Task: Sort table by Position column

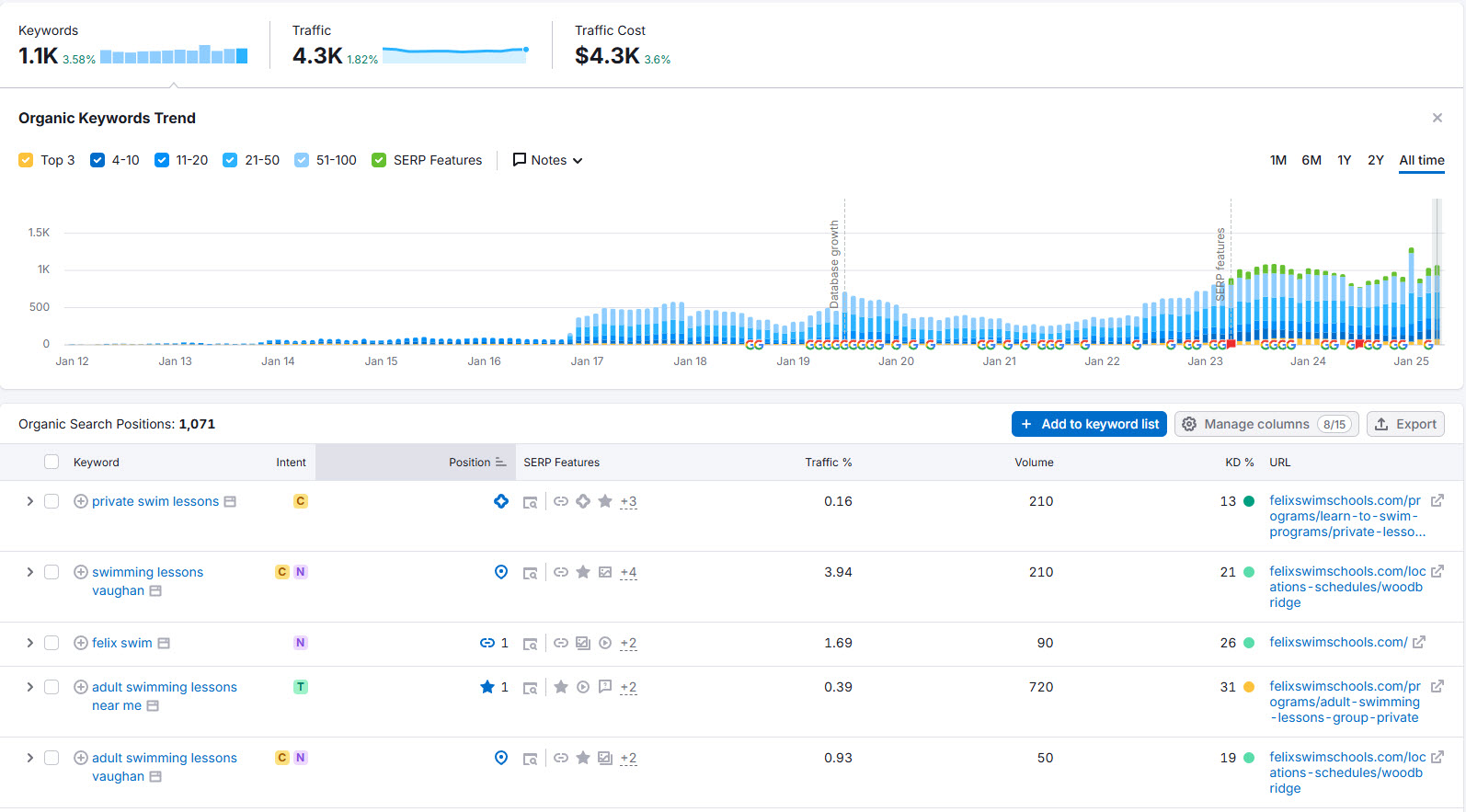Action: click(x=477, y=463)
